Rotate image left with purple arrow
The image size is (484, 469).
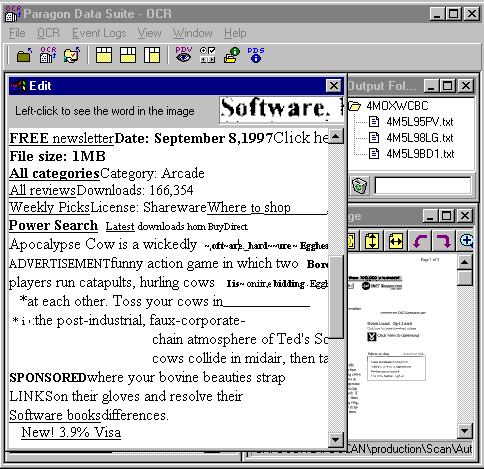(x=420, y=240)
